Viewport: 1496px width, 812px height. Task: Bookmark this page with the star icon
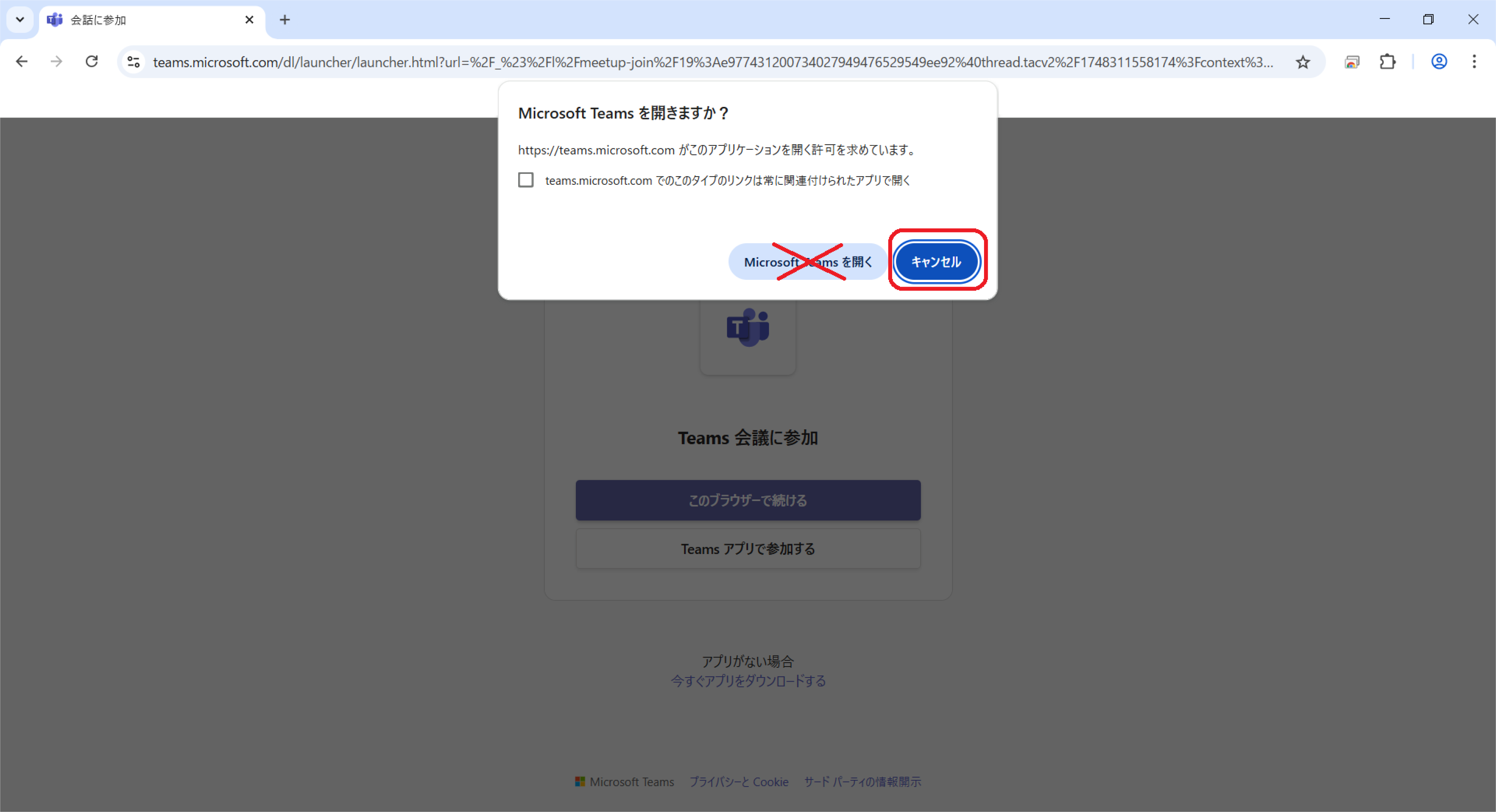1302,62
